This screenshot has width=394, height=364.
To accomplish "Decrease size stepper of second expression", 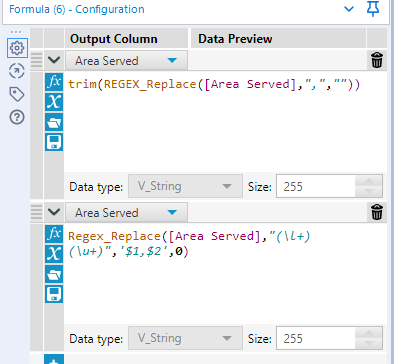I will [x=369, y=343].
